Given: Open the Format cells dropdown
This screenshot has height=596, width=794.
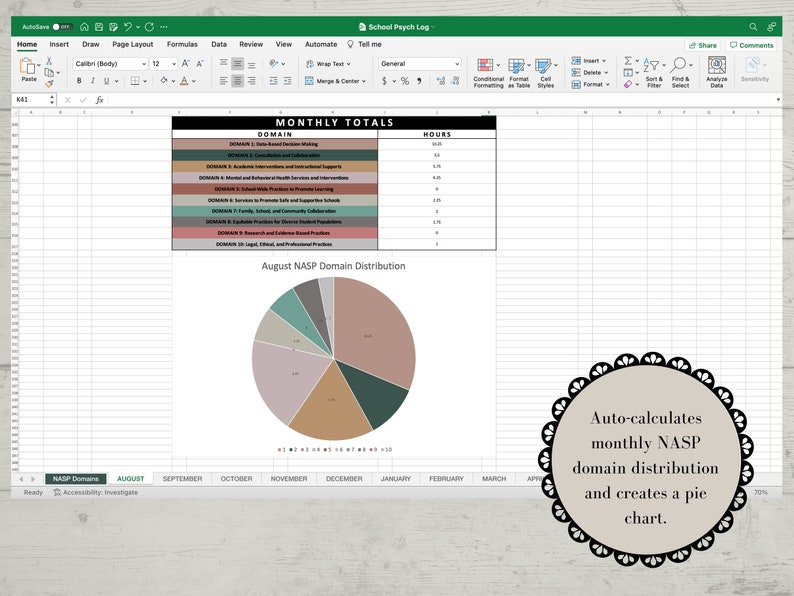Looking at the screenshot, I should pos(591,85).
